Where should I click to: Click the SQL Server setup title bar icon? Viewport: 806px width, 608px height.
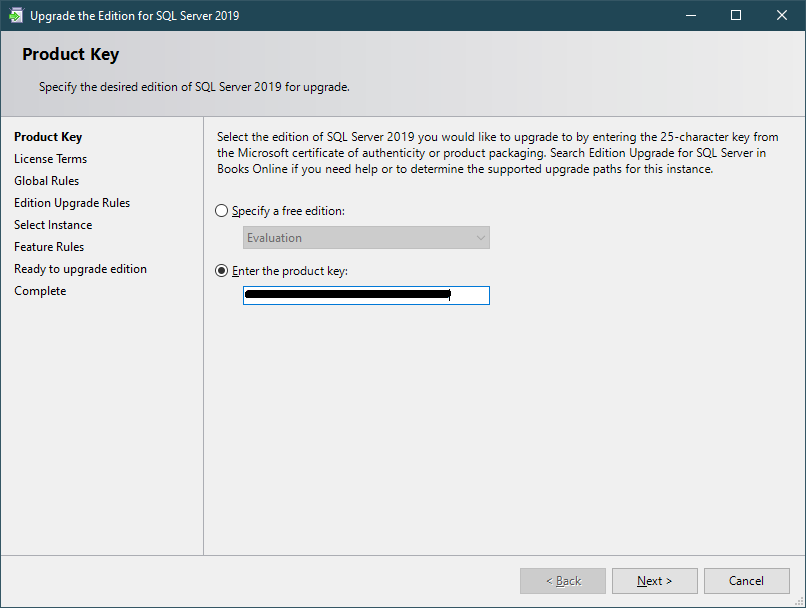click(x=16, y=16)
